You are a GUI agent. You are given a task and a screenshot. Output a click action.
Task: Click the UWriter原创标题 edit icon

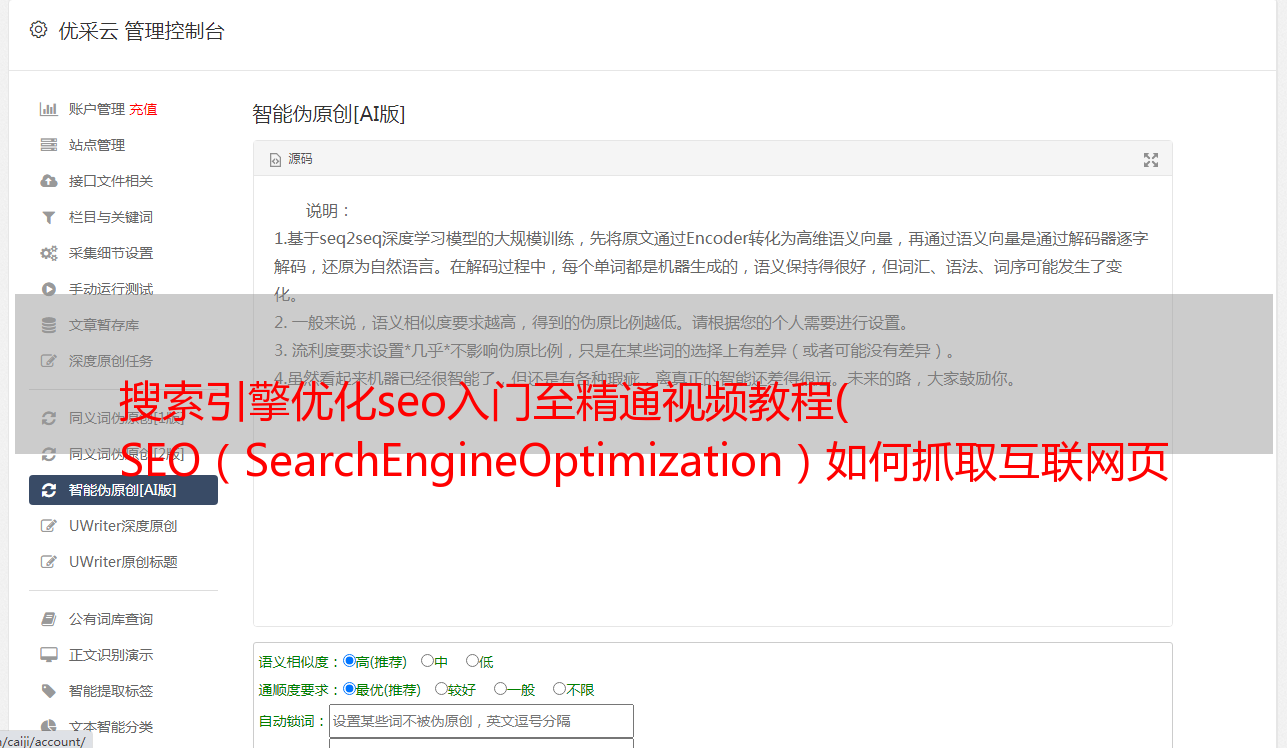(x=48, y=562)
